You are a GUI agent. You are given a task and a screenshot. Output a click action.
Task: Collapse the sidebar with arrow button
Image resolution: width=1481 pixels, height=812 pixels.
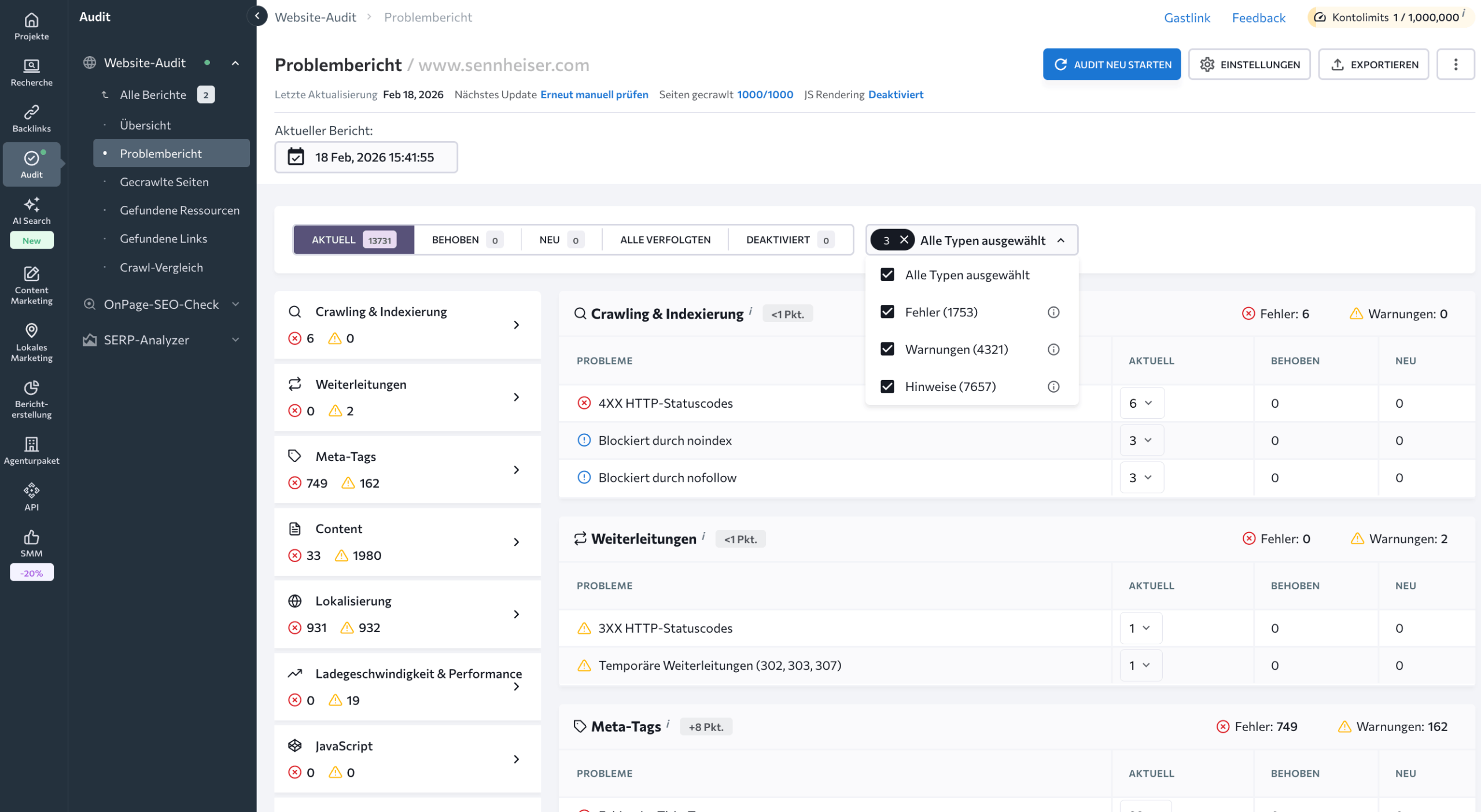(257, 16)
